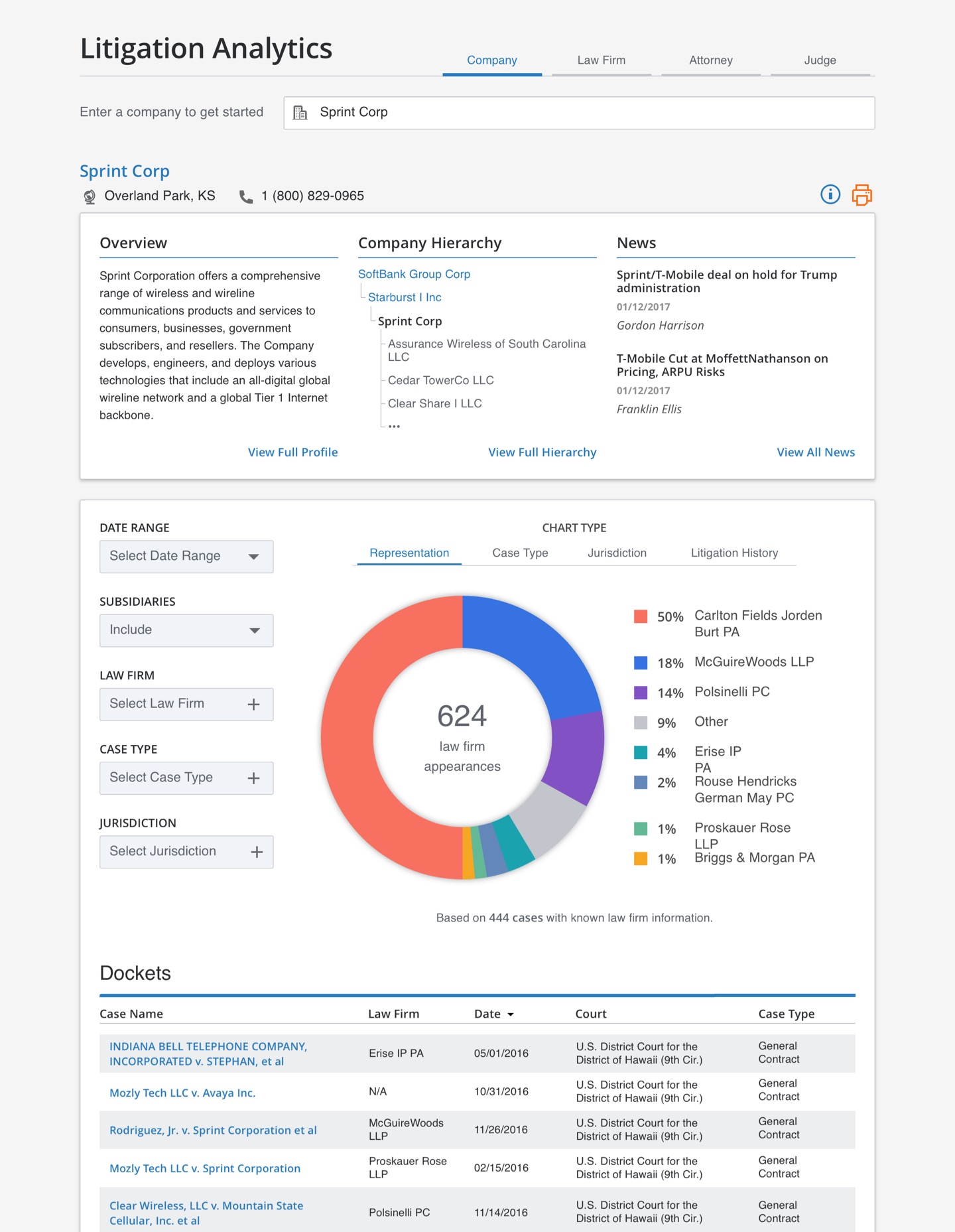The image size is (955, 1232).
Task: Open the Subsidiaries Include dropdown
Action: click(186, 630)
